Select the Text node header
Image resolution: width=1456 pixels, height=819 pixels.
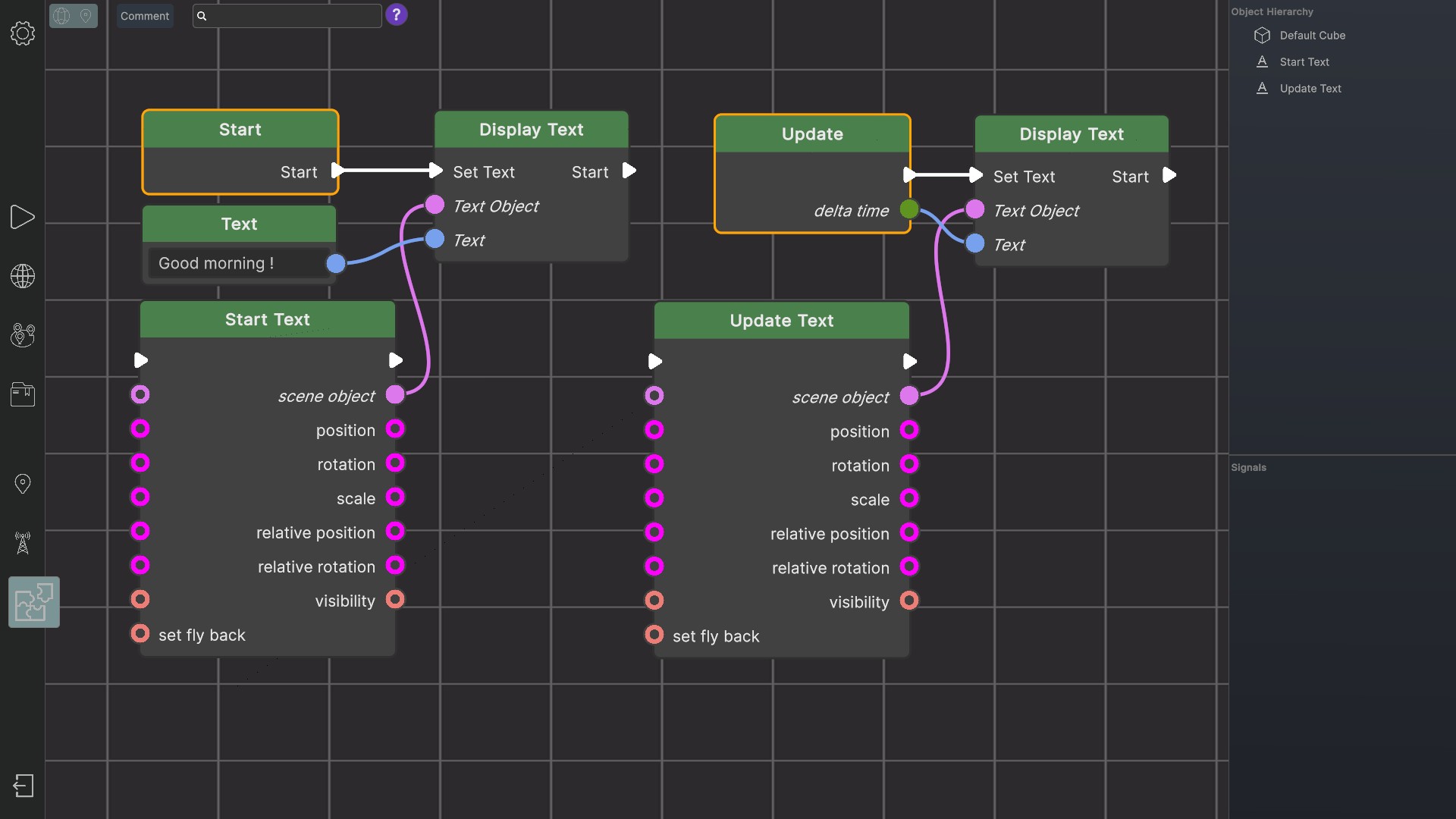point(240,224)
